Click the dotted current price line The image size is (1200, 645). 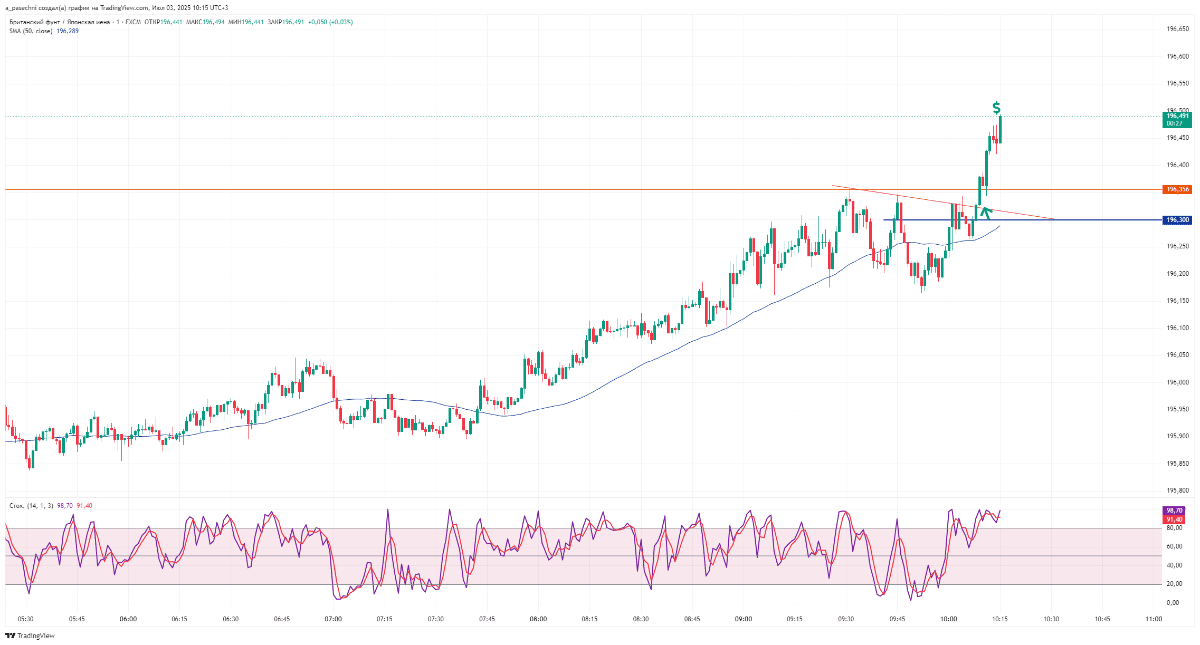point(500,116)
